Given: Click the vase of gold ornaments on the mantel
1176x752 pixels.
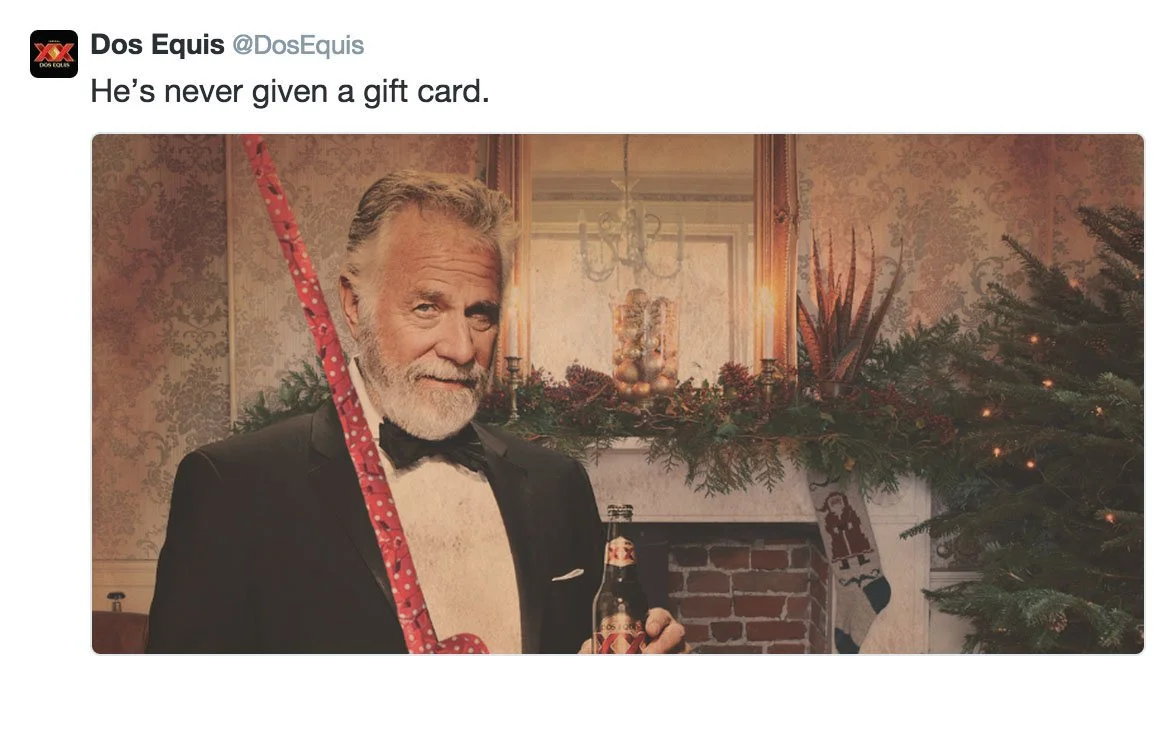Looking at the screenshot, I should tap(644, 347).
